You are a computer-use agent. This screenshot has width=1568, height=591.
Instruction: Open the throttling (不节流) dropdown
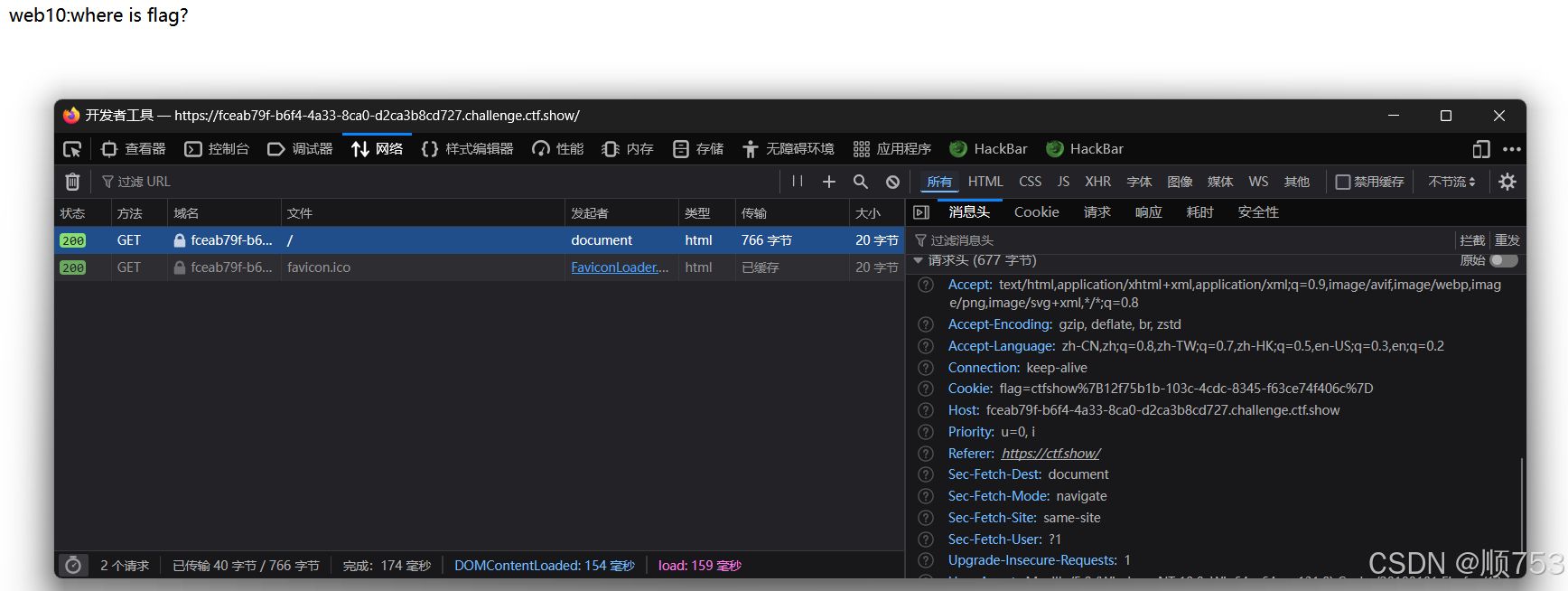coord(1451,182)
